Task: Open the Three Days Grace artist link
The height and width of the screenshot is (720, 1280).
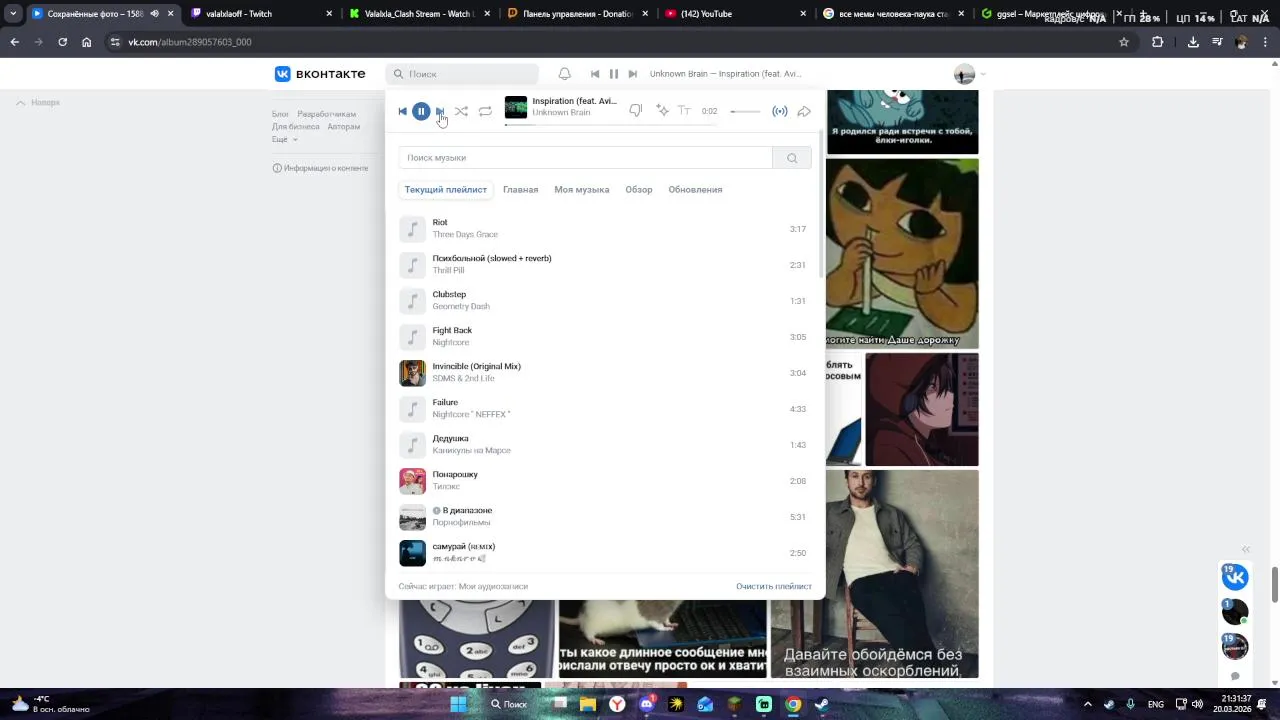Action: click(x=465, y=235)
